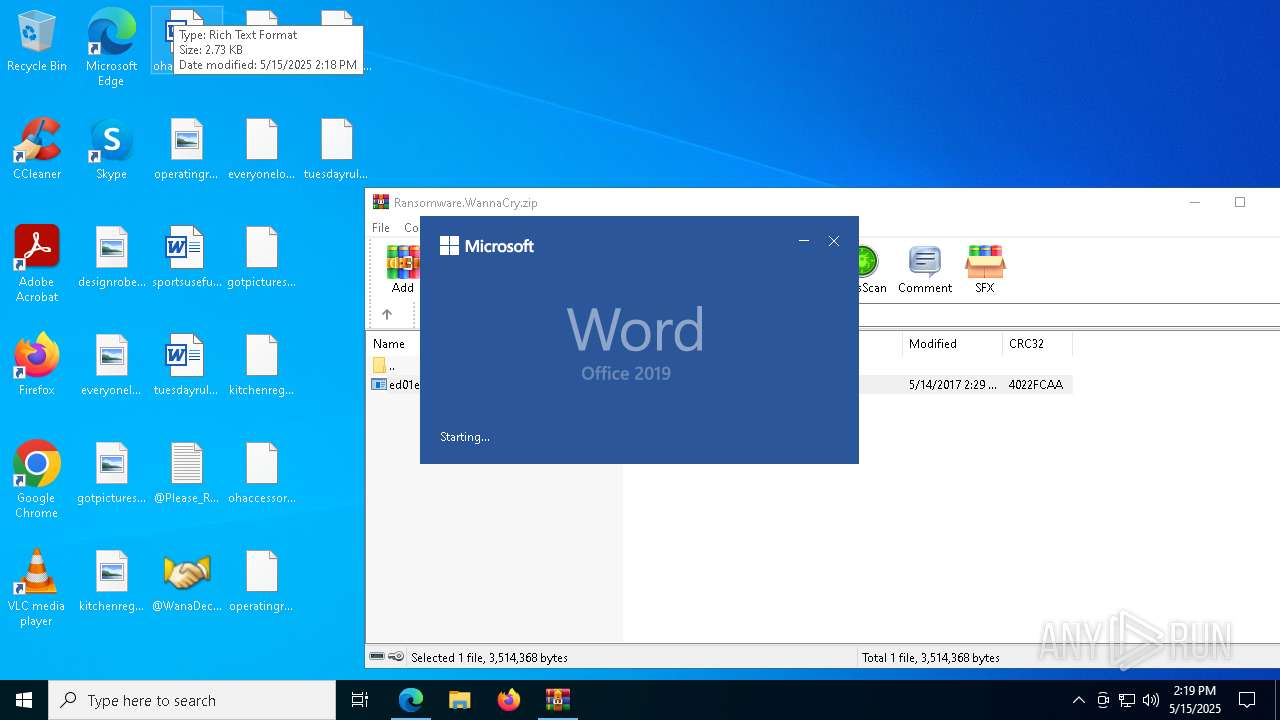Click the taskbar search box
The width and height of the screenshot is (1280, 720).
tap(192, 700)
